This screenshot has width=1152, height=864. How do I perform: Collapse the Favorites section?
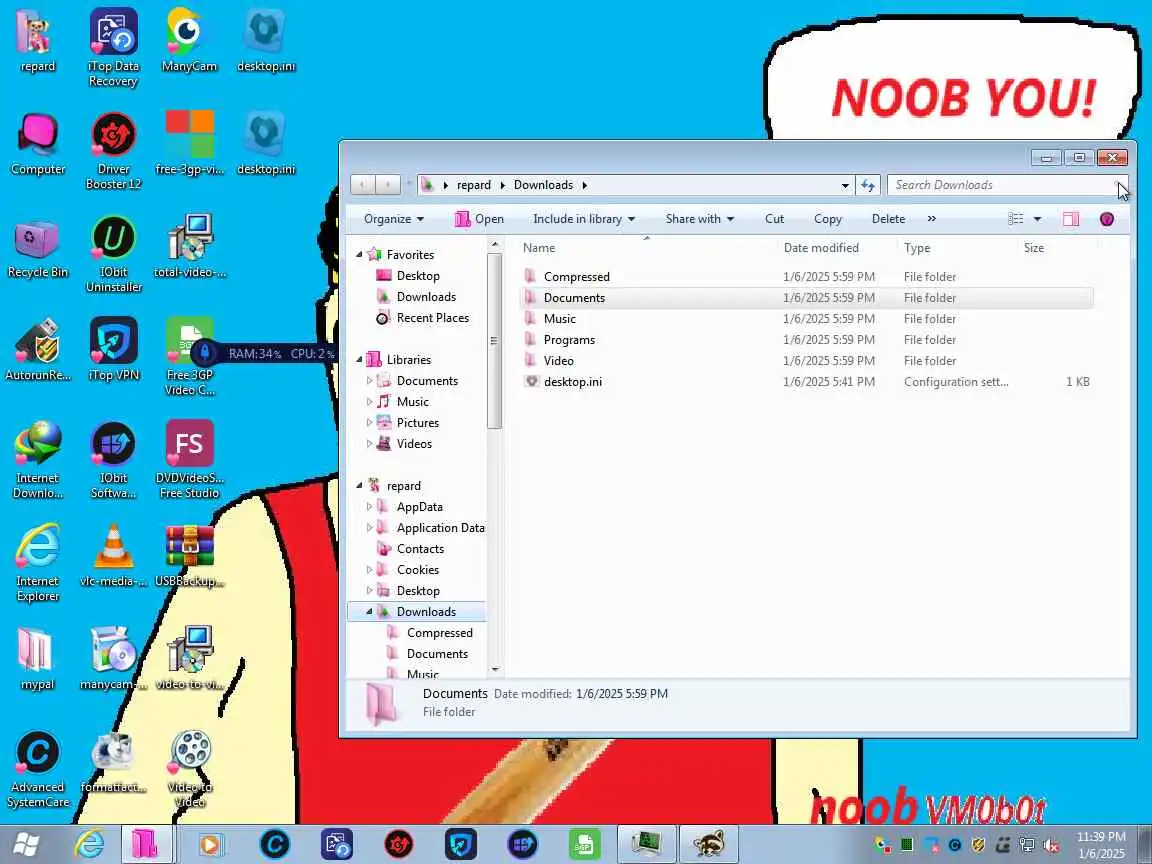pyautogui.click(x=359, y=255)
